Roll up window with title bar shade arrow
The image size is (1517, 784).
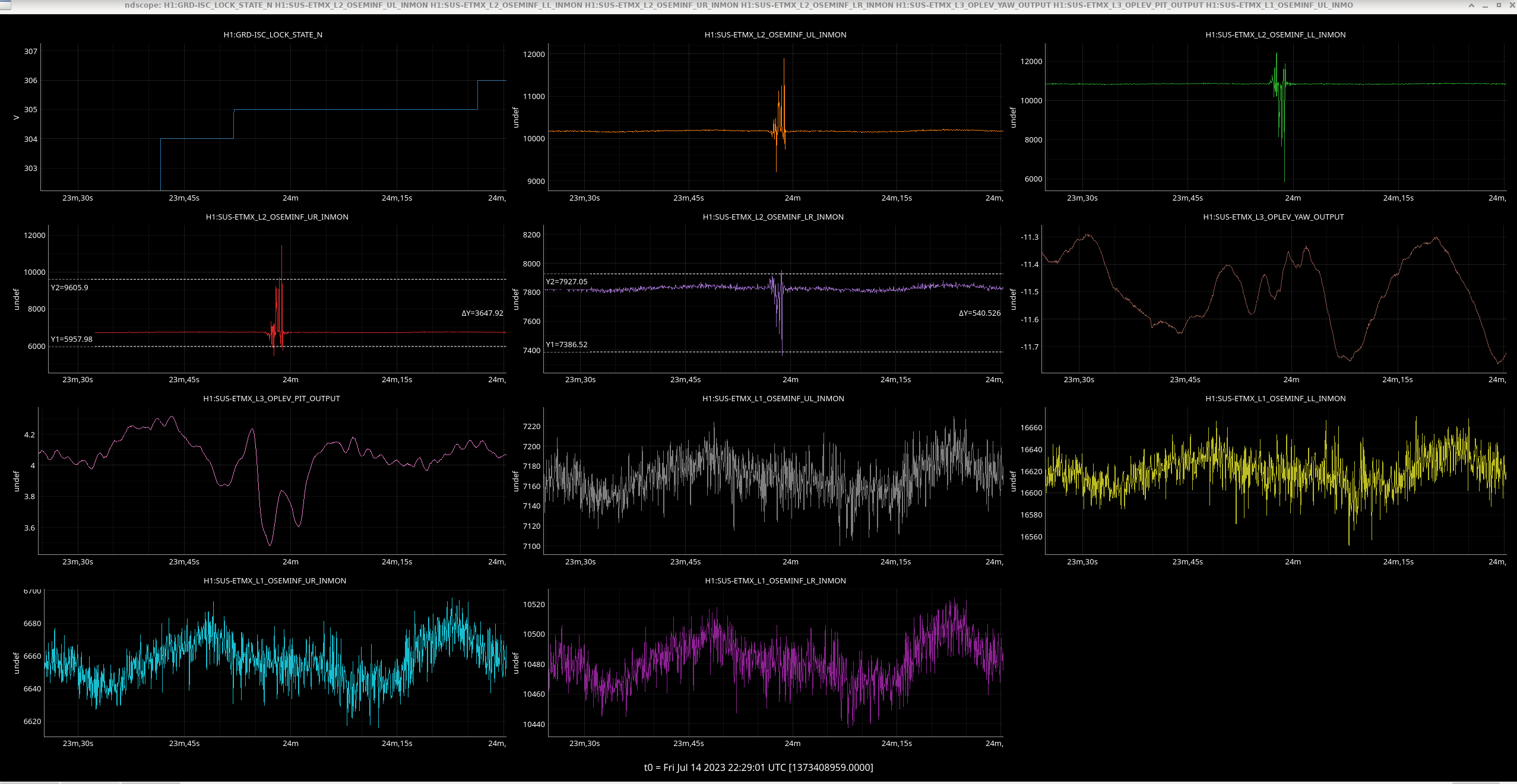[1471, 5]
